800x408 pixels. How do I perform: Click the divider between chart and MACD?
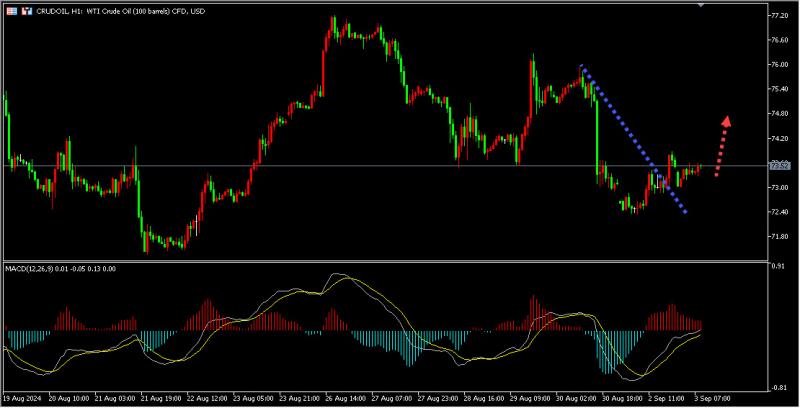[x=385, y=261]
